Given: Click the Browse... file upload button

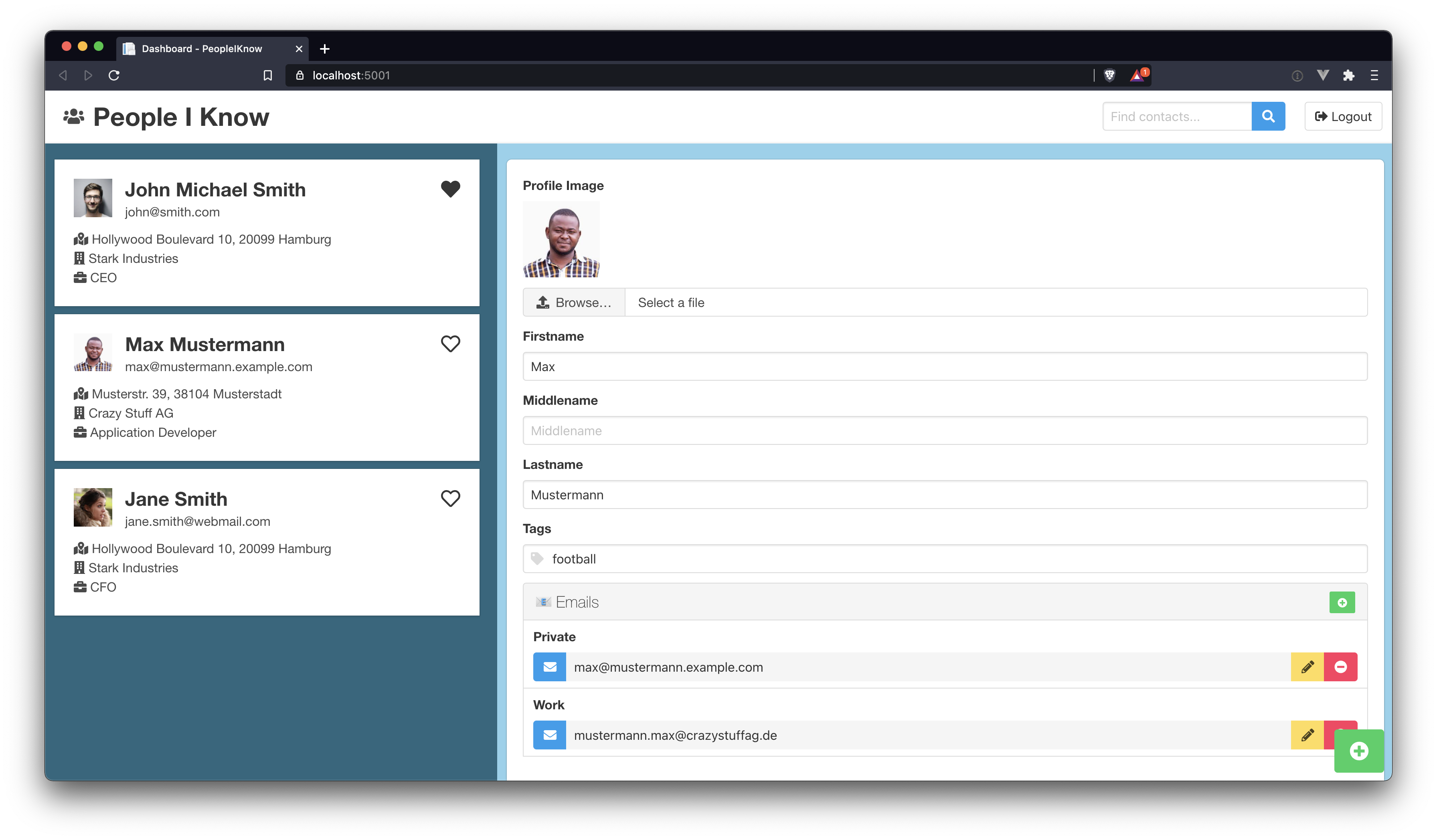Looking at the screenshot, I should (x=574, y=303).
